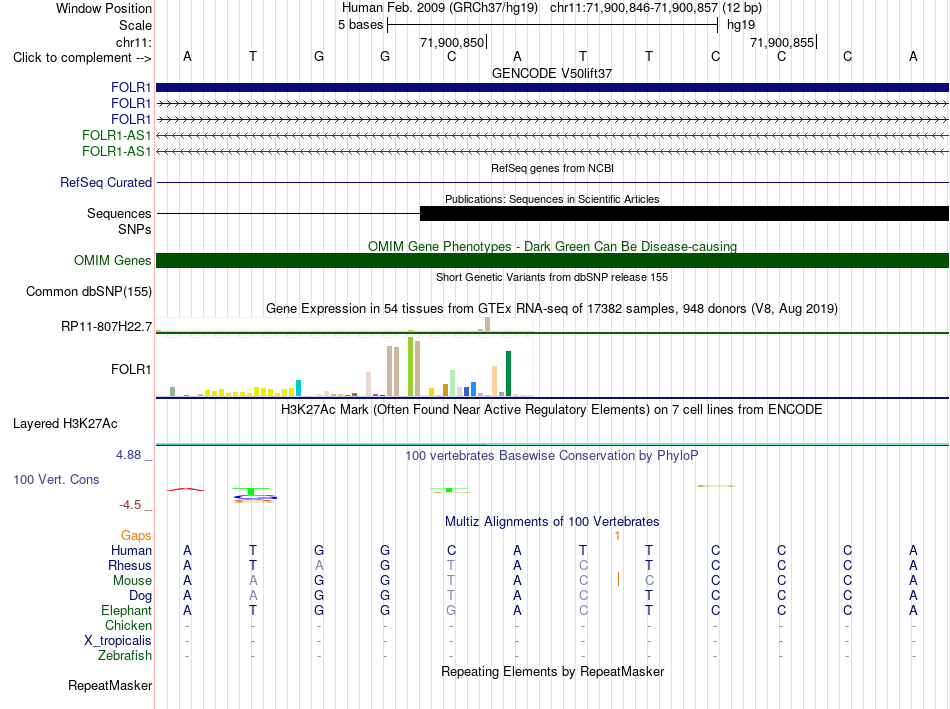Click the Rhesus species label
This screenshot has width=950, height=709.
(130, 565)
